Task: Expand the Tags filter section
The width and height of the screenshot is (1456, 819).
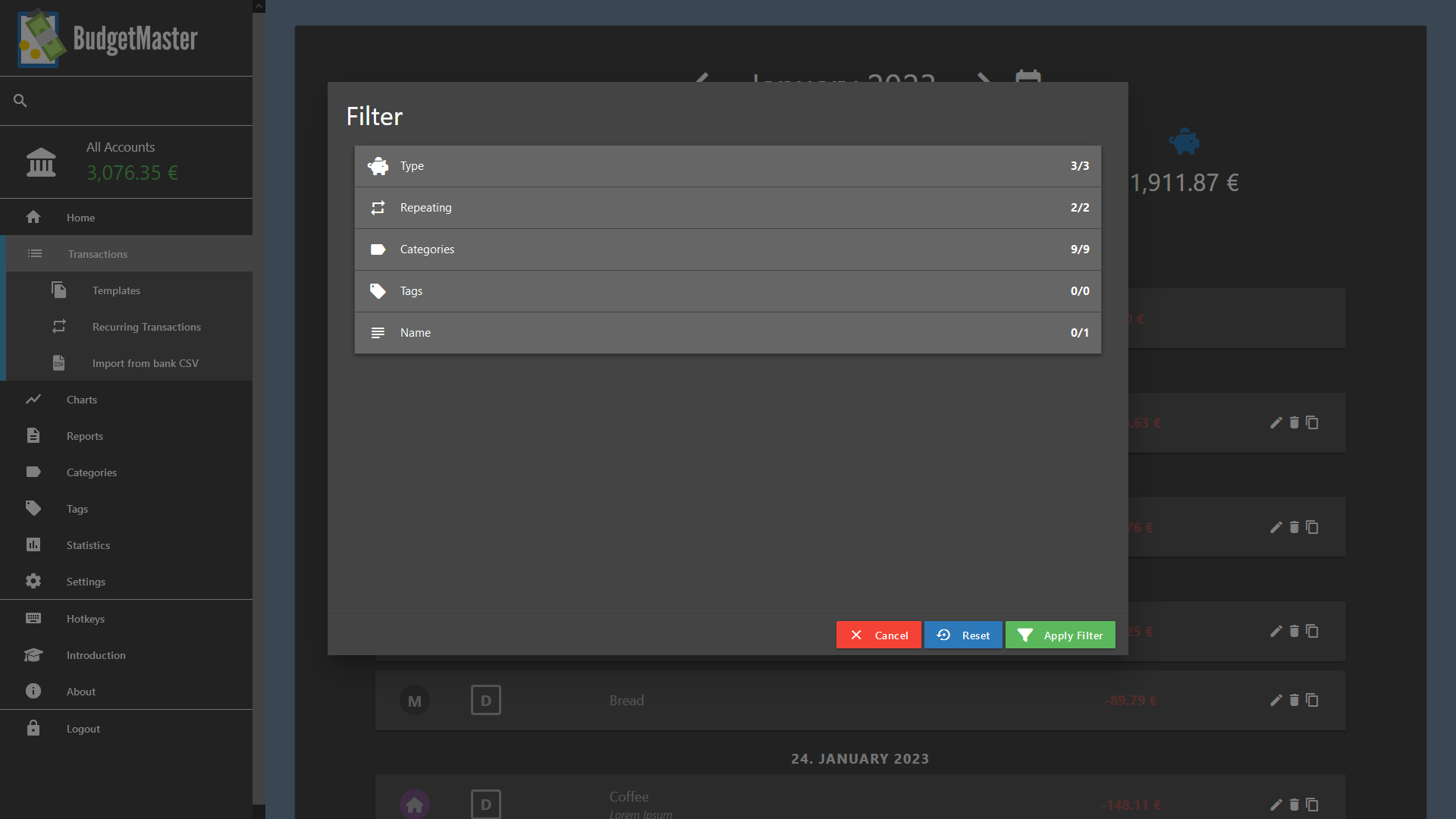Action: coord(728,291)
